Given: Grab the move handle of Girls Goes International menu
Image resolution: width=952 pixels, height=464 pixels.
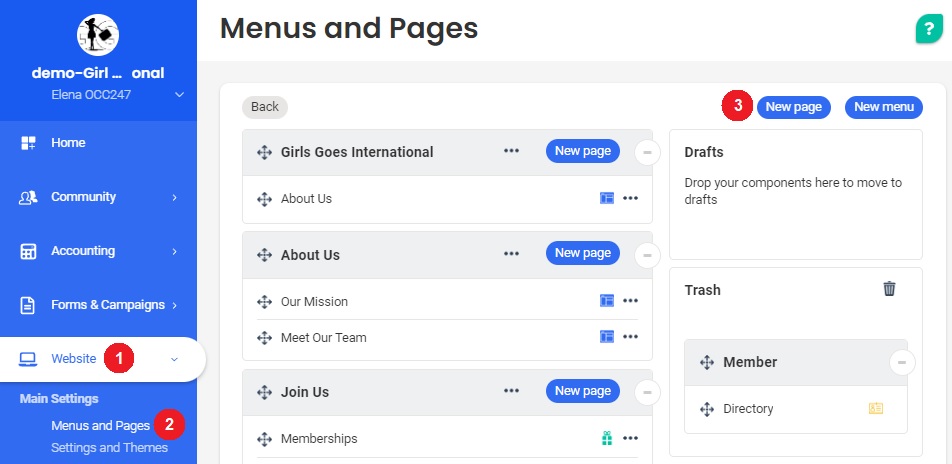Looking at the screenshot, I should point(264,152).
